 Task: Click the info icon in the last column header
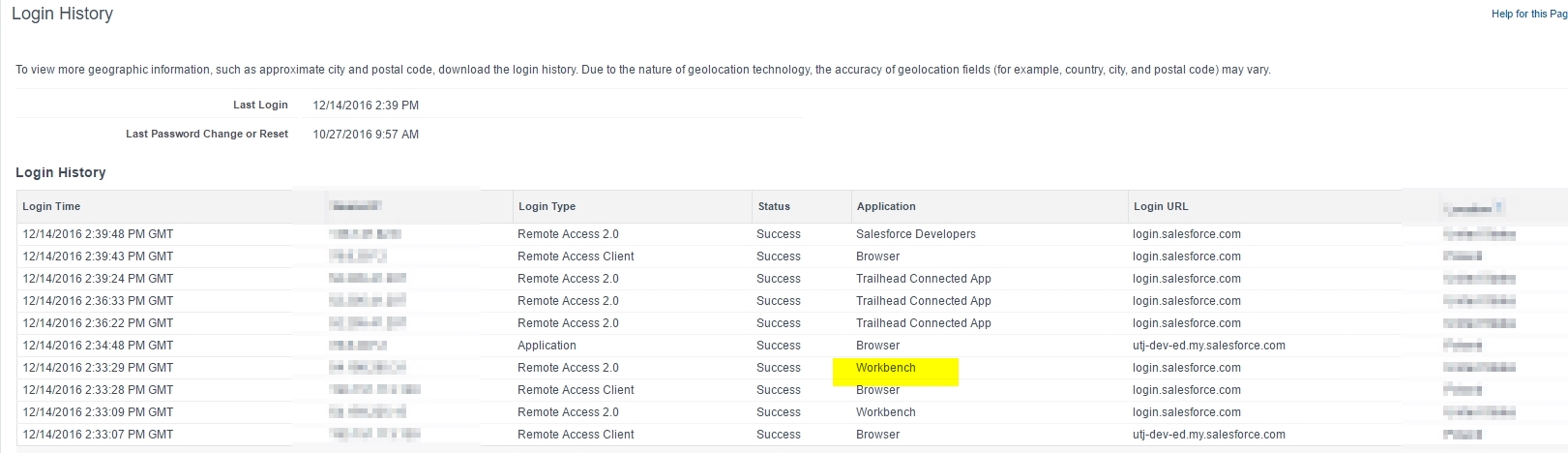pos(1498,206)
